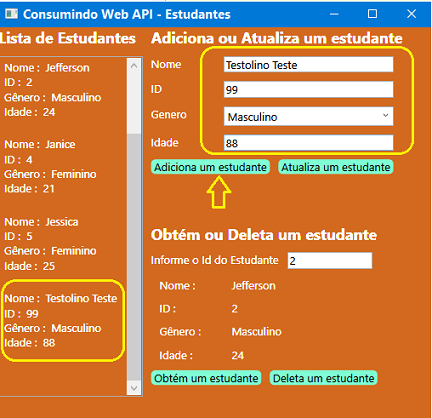
Task: Click the 'Informe o Id do Estudante' field
Action: tap(330, 260)
